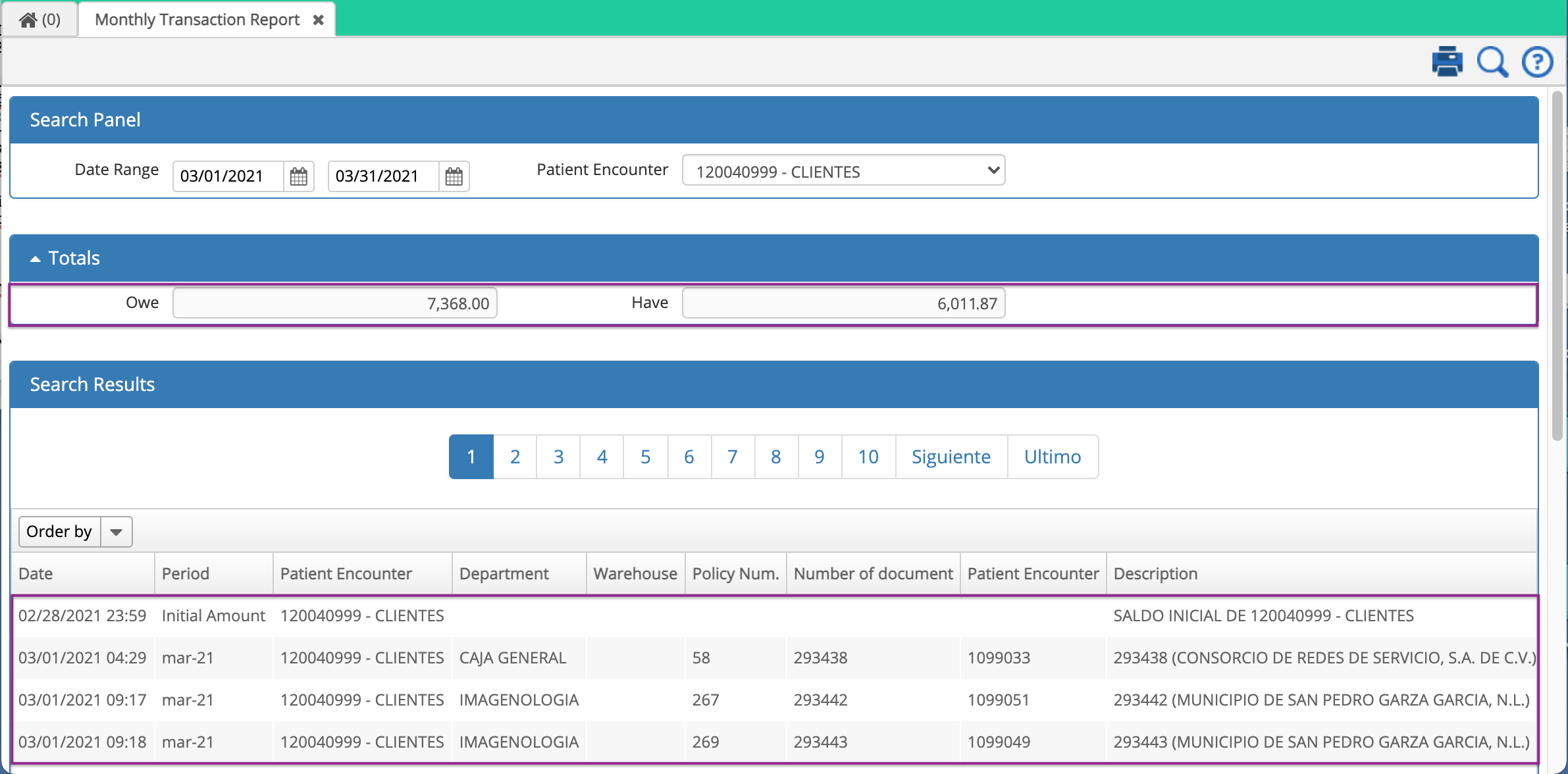Select the row for document 293442
This screenshot has width=1568, height=774.
point(724,700)
